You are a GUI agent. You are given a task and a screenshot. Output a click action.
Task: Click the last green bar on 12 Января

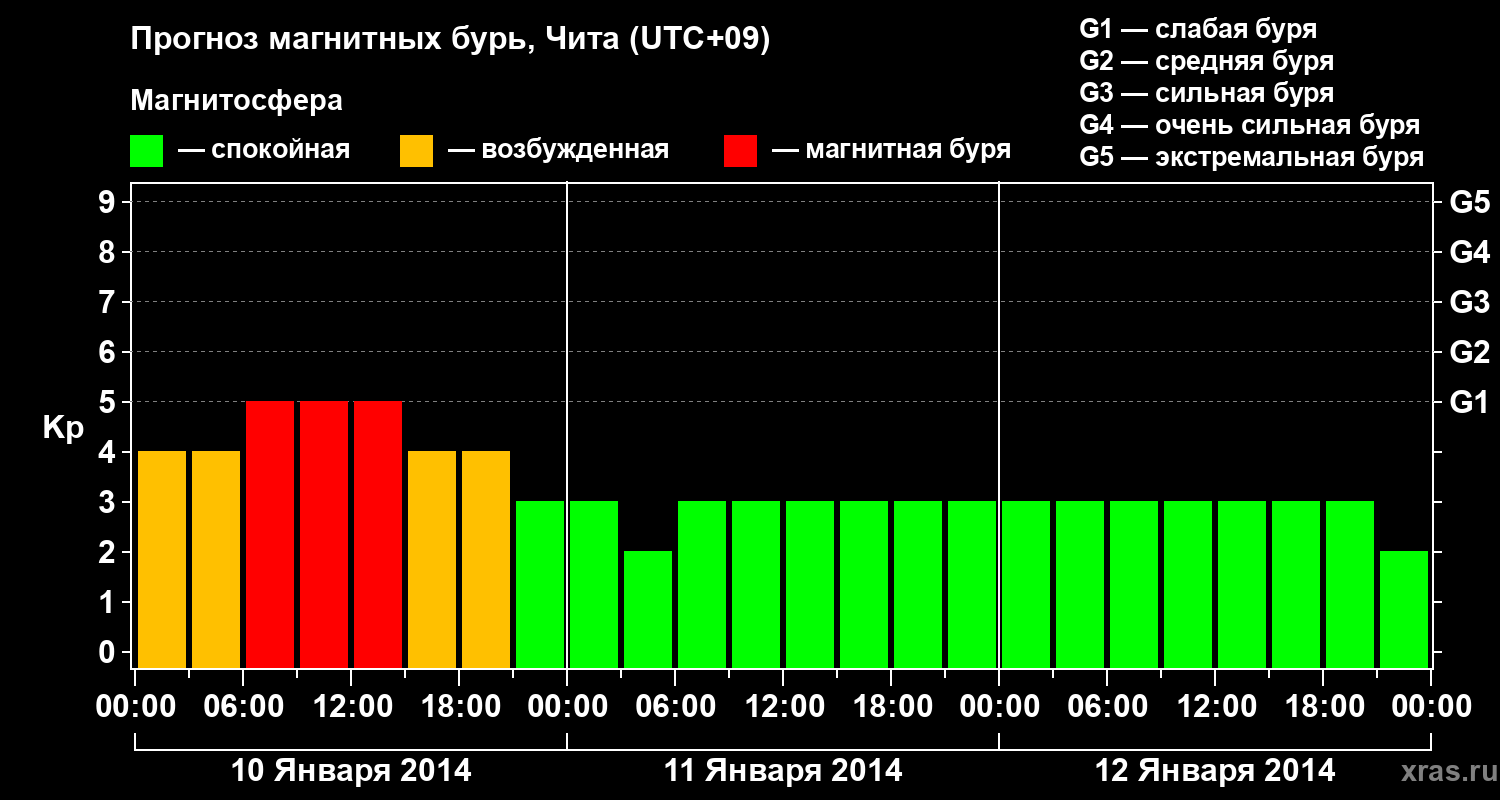point(1404,609)
